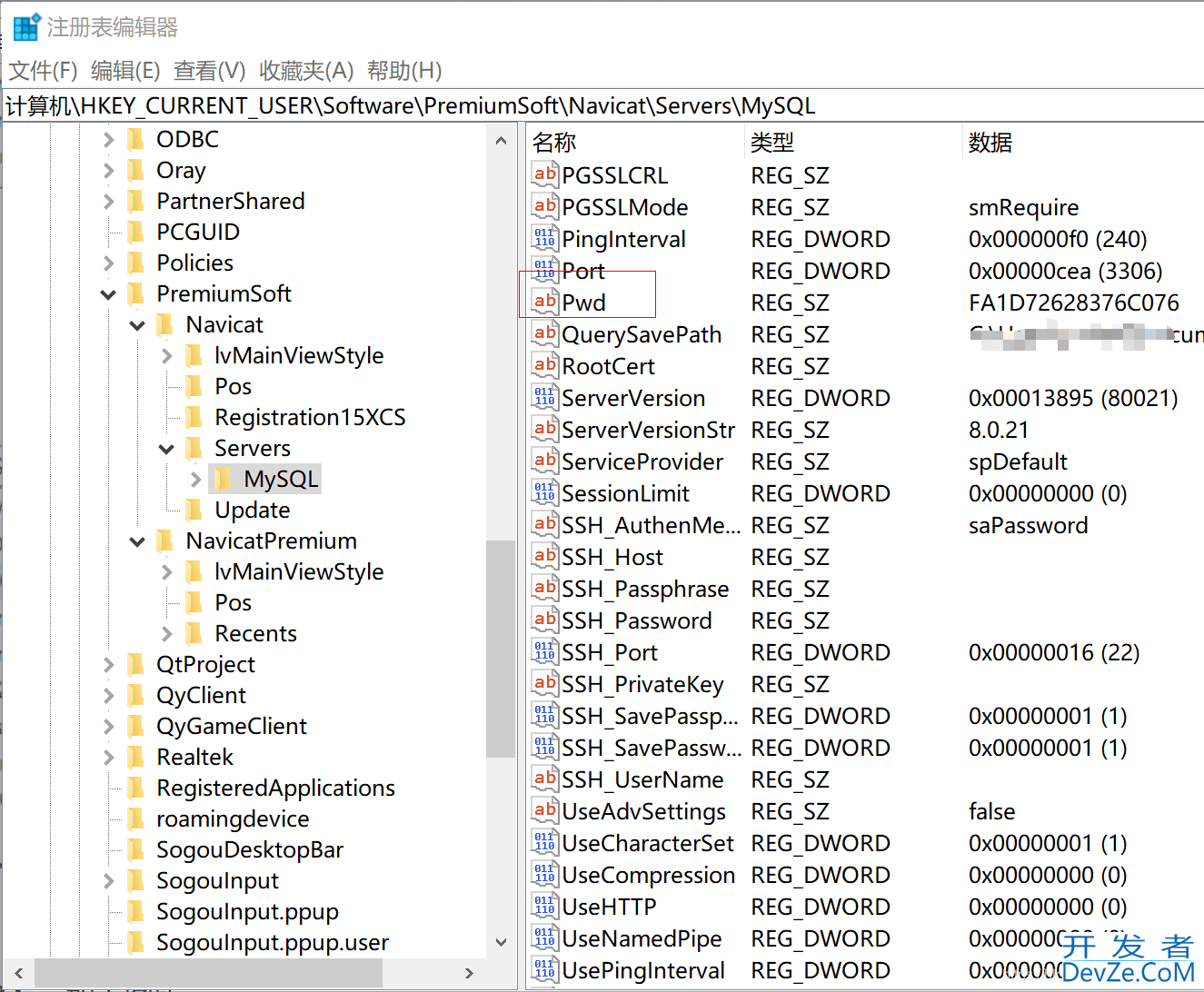Click the Registry Editor app icon in title bar
This screenshot has width=1204, height=992.
click(x=26, y=26)
